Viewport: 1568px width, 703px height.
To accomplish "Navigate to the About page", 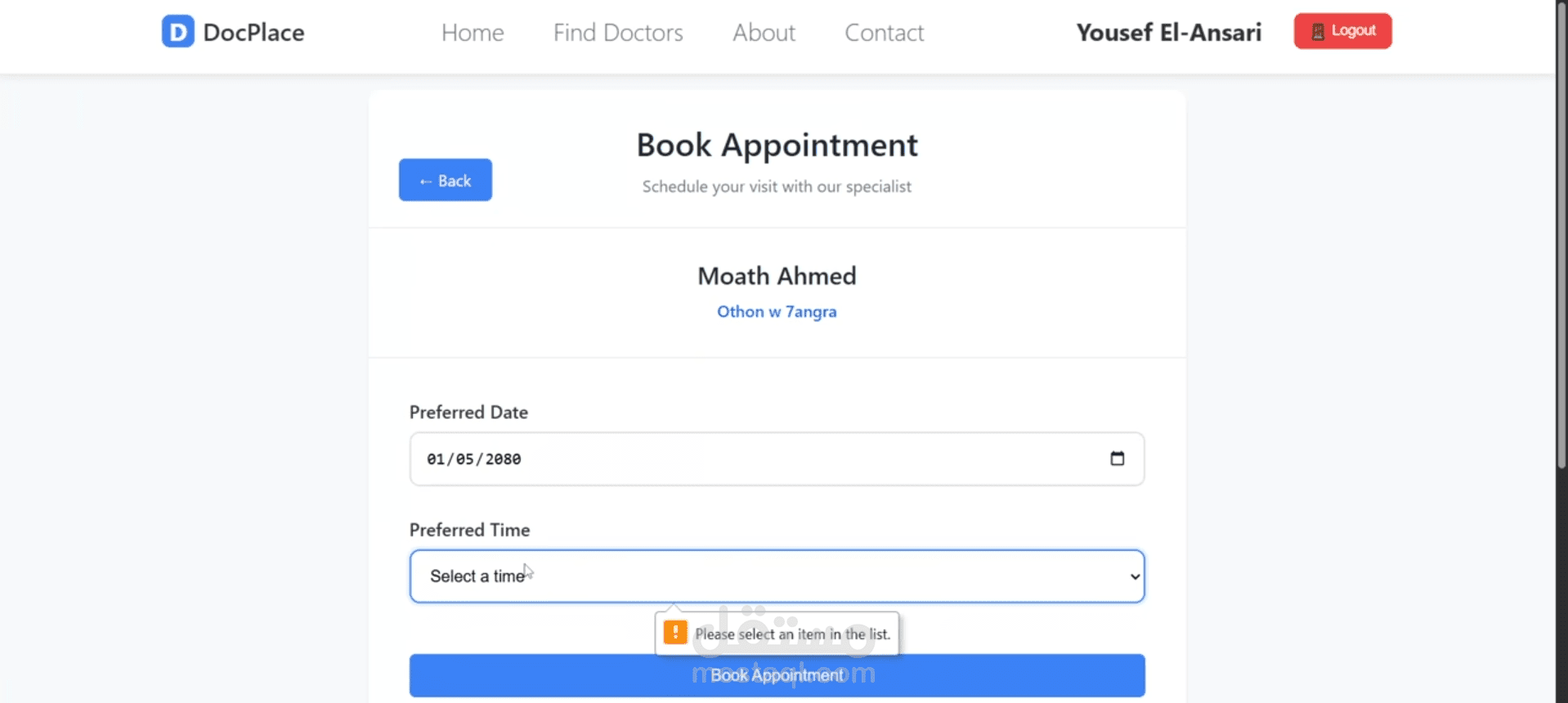I will 764,33.
